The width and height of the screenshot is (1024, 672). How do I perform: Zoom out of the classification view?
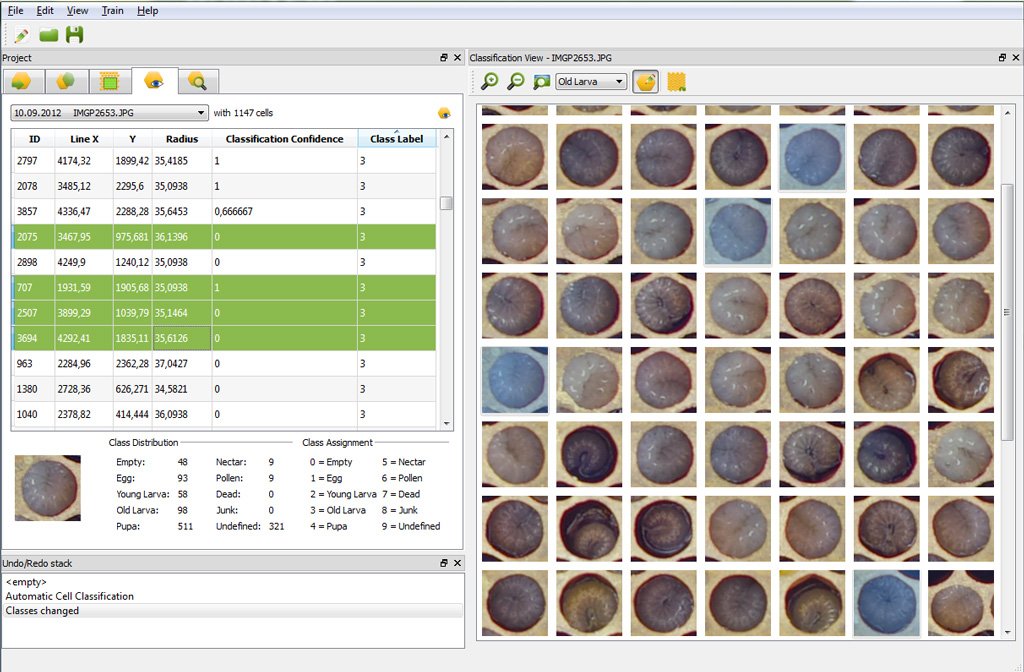515,82
